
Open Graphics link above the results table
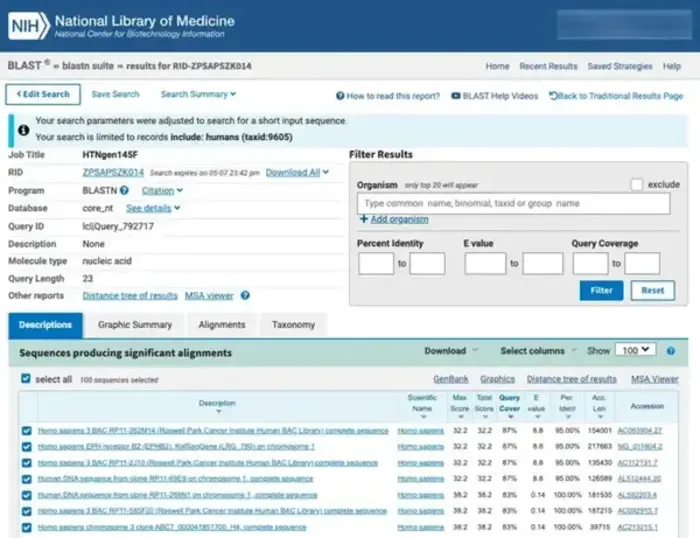pyautogui.click(x=497, y=379)
